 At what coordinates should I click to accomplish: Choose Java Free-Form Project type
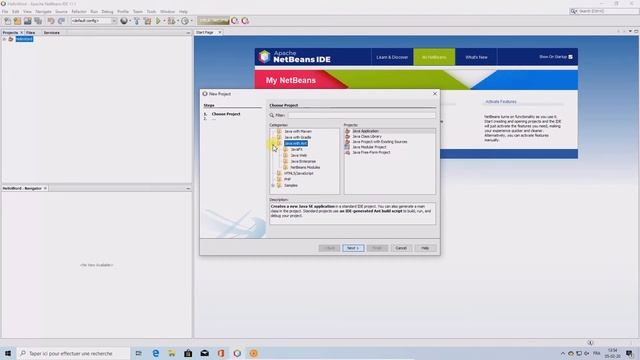tap(371, 152)
